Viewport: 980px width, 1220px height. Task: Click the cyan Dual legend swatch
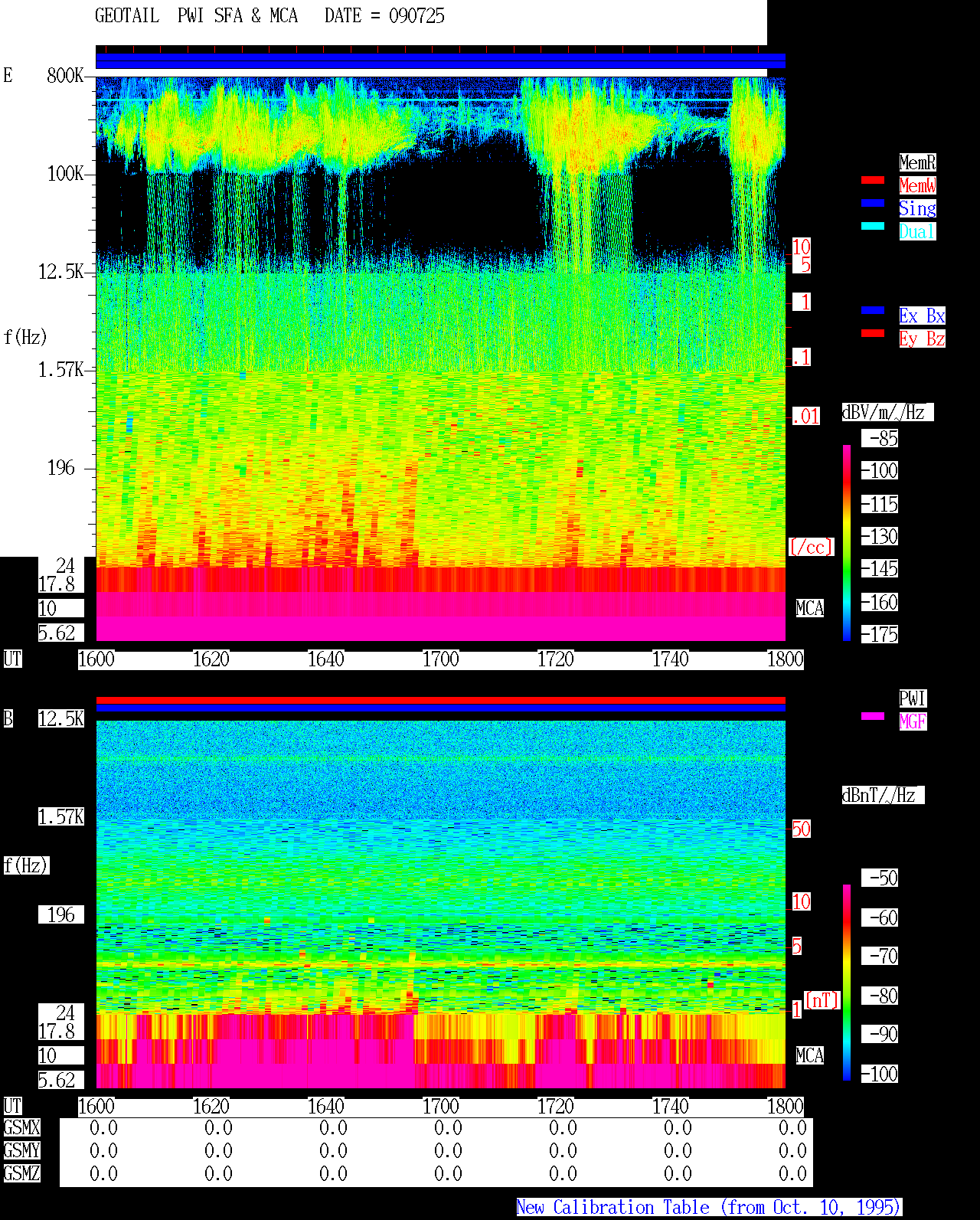pyautogui.click(x=873, y=226)
